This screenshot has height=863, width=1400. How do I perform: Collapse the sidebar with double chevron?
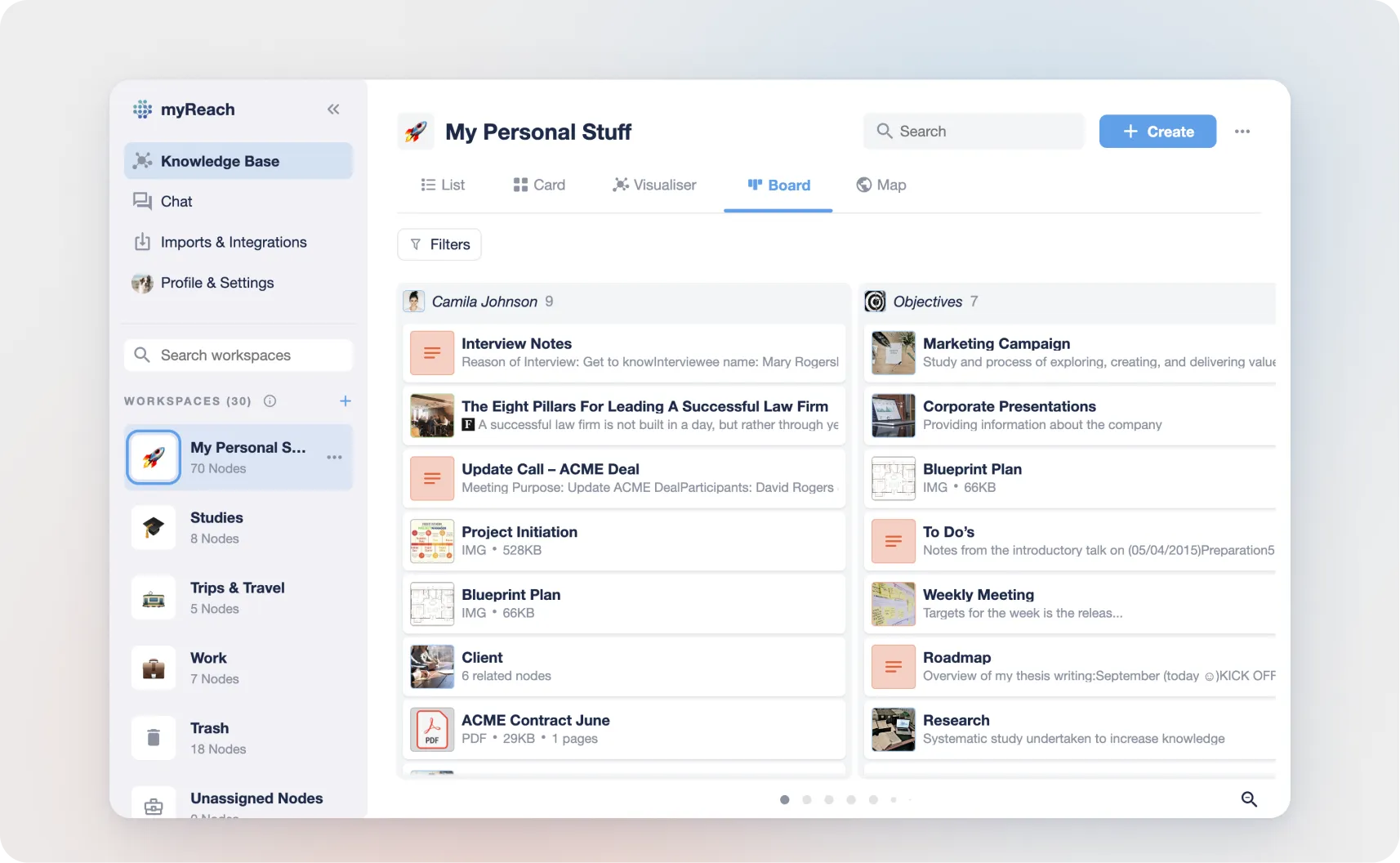(333, 110)
